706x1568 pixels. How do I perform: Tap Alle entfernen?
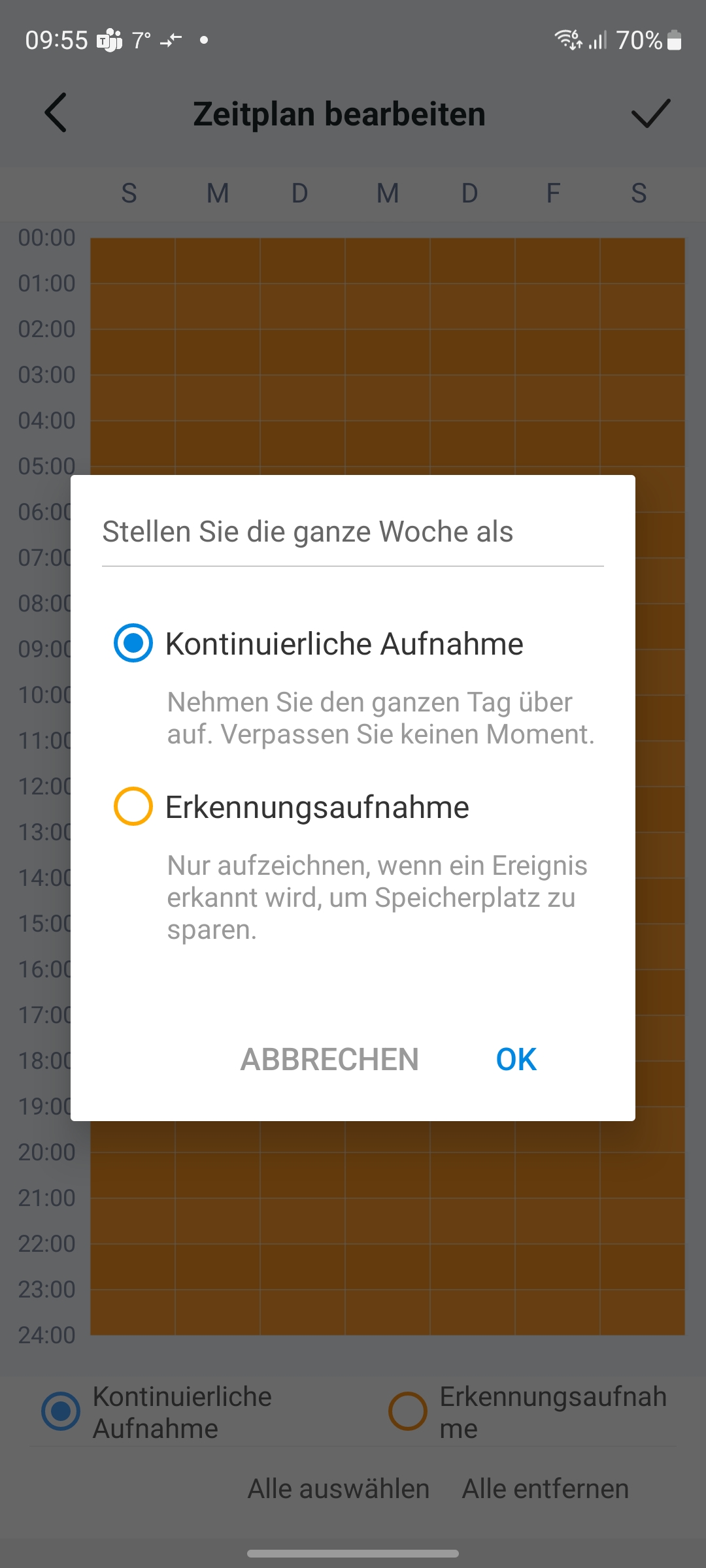(545, 1489)
